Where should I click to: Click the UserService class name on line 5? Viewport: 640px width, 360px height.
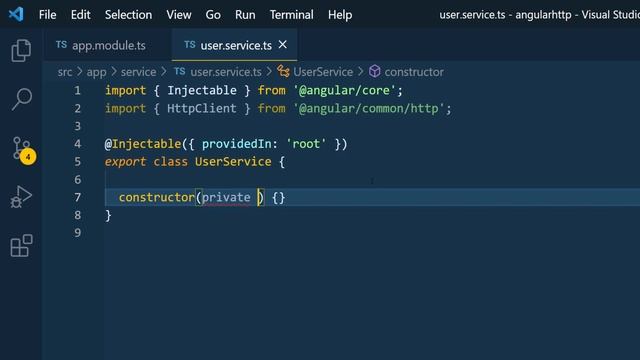(233, 162)
